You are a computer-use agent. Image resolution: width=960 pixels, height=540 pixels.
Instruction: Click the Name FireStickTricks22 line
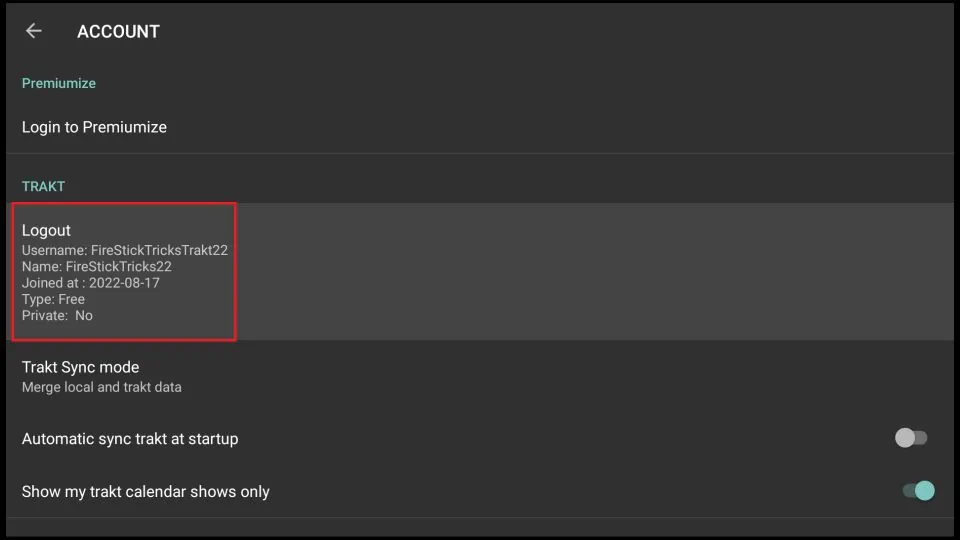pyautogui.click(x=97, y=267)
